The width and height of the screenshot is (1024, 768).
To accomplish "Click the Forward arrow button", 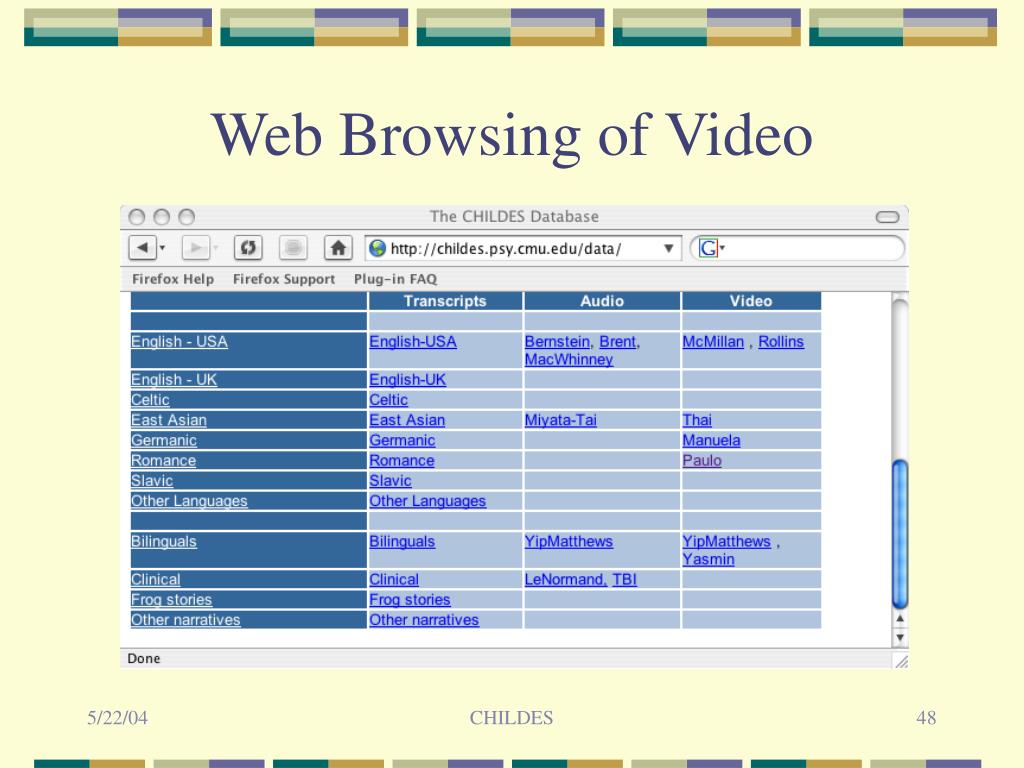I will [195, 248].
